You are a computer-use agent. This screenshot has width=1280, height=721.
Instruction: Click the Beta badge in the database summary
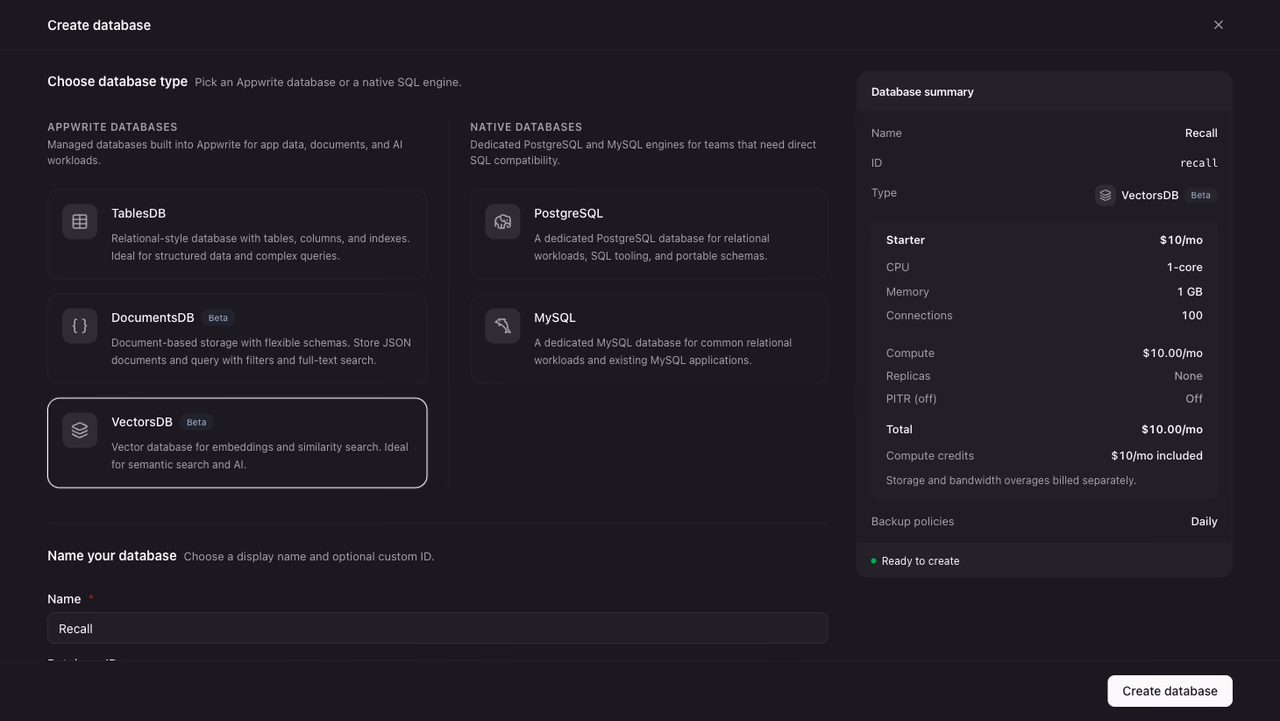pyautogui.click(x=1201, y=195)
